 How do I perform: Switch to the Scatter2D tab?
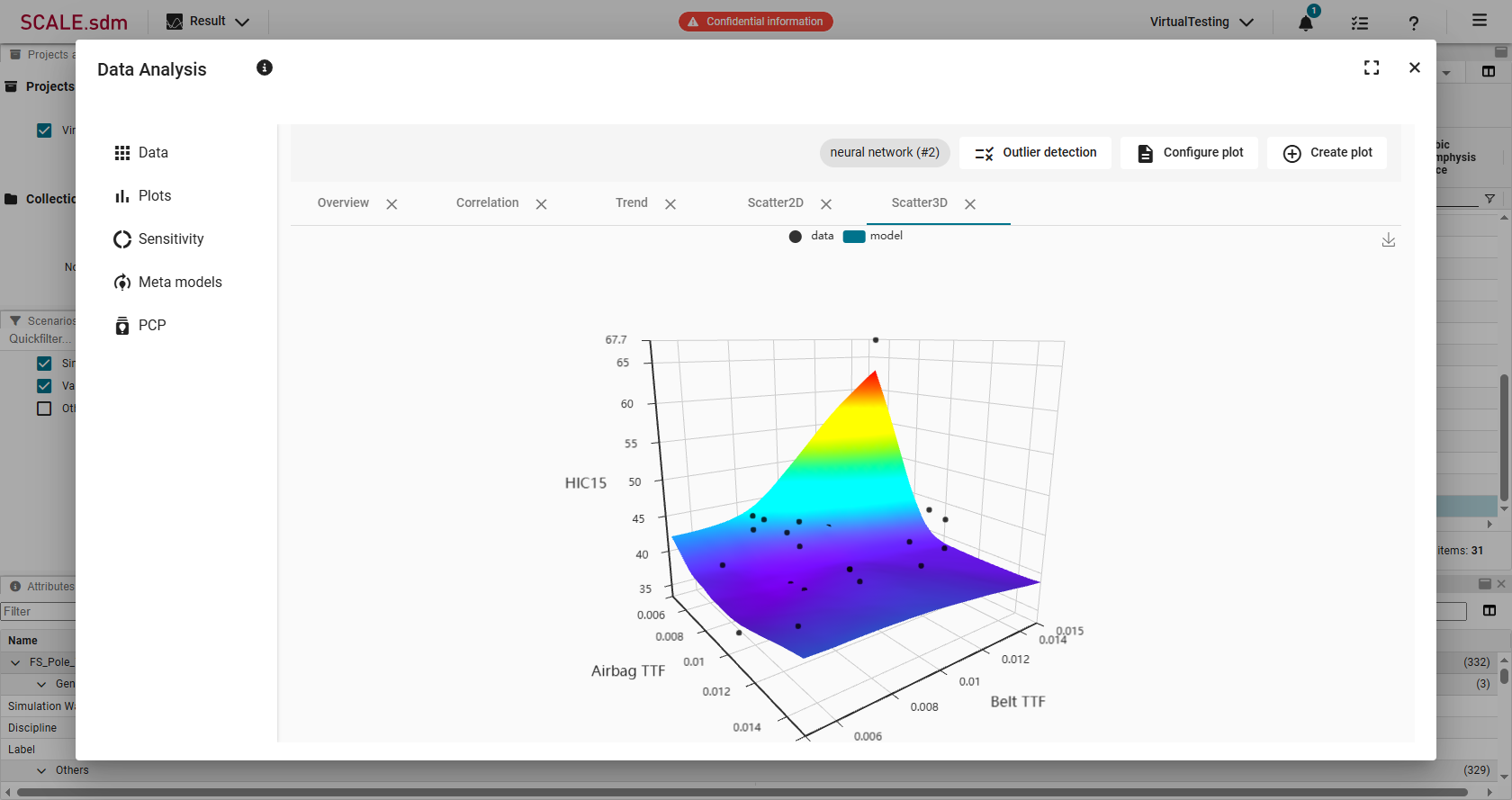pos(775,203)
